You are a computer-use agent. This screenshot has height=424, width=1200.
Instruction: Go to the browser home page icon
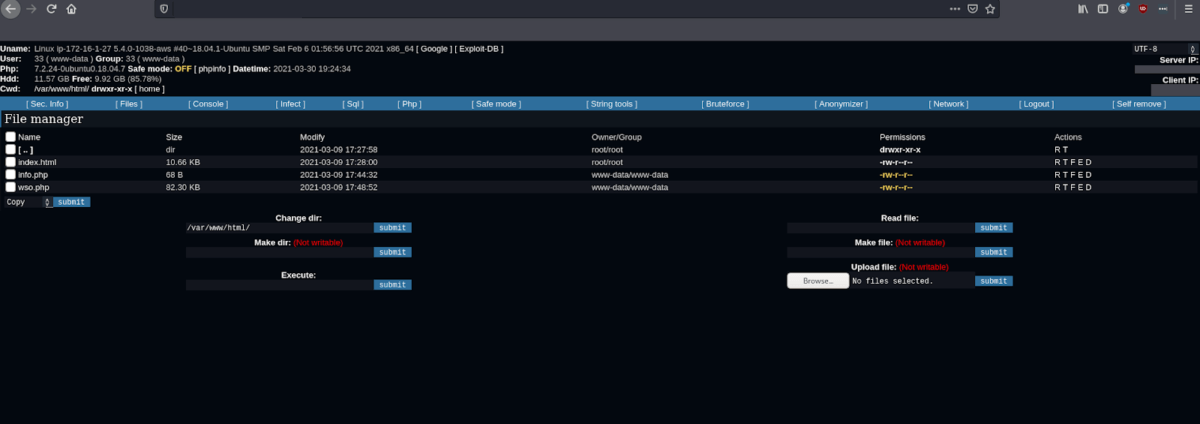click(x=71, y=9)
